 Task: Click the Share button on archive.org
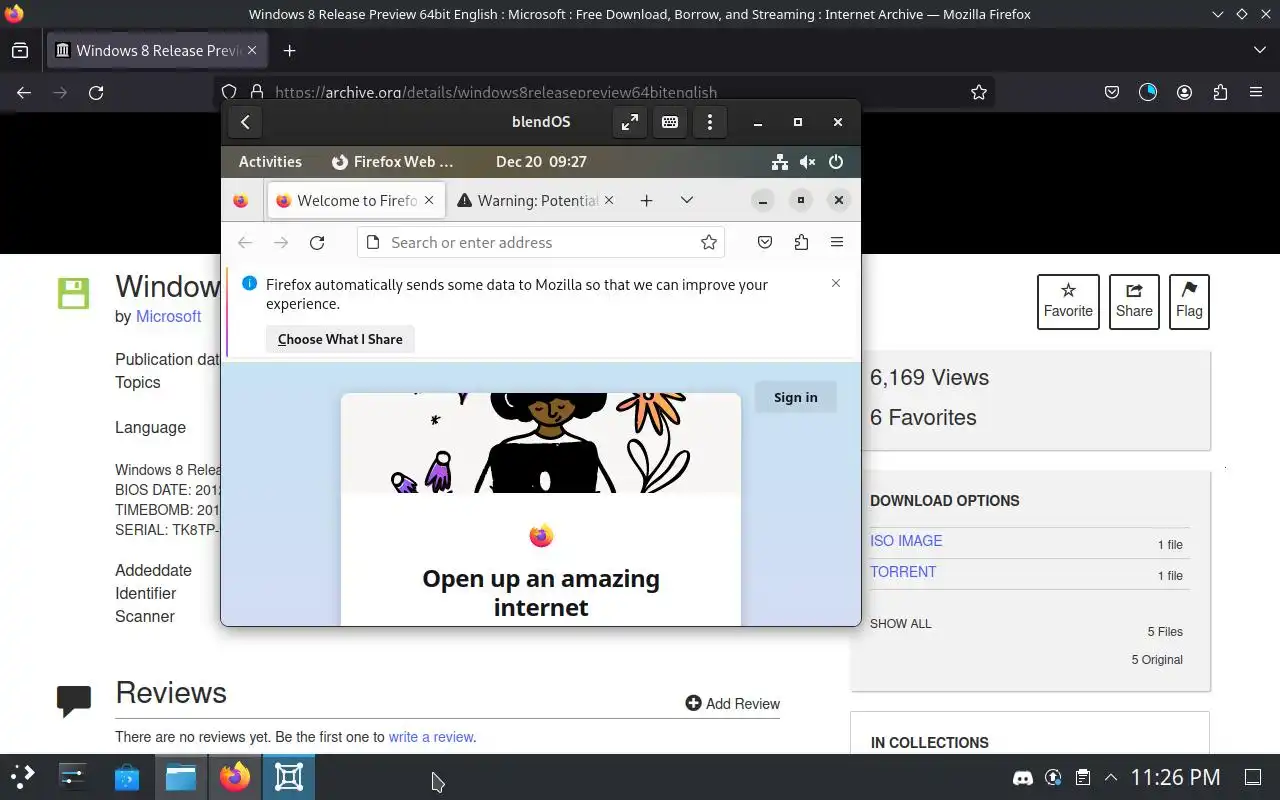click(1134, 301)
